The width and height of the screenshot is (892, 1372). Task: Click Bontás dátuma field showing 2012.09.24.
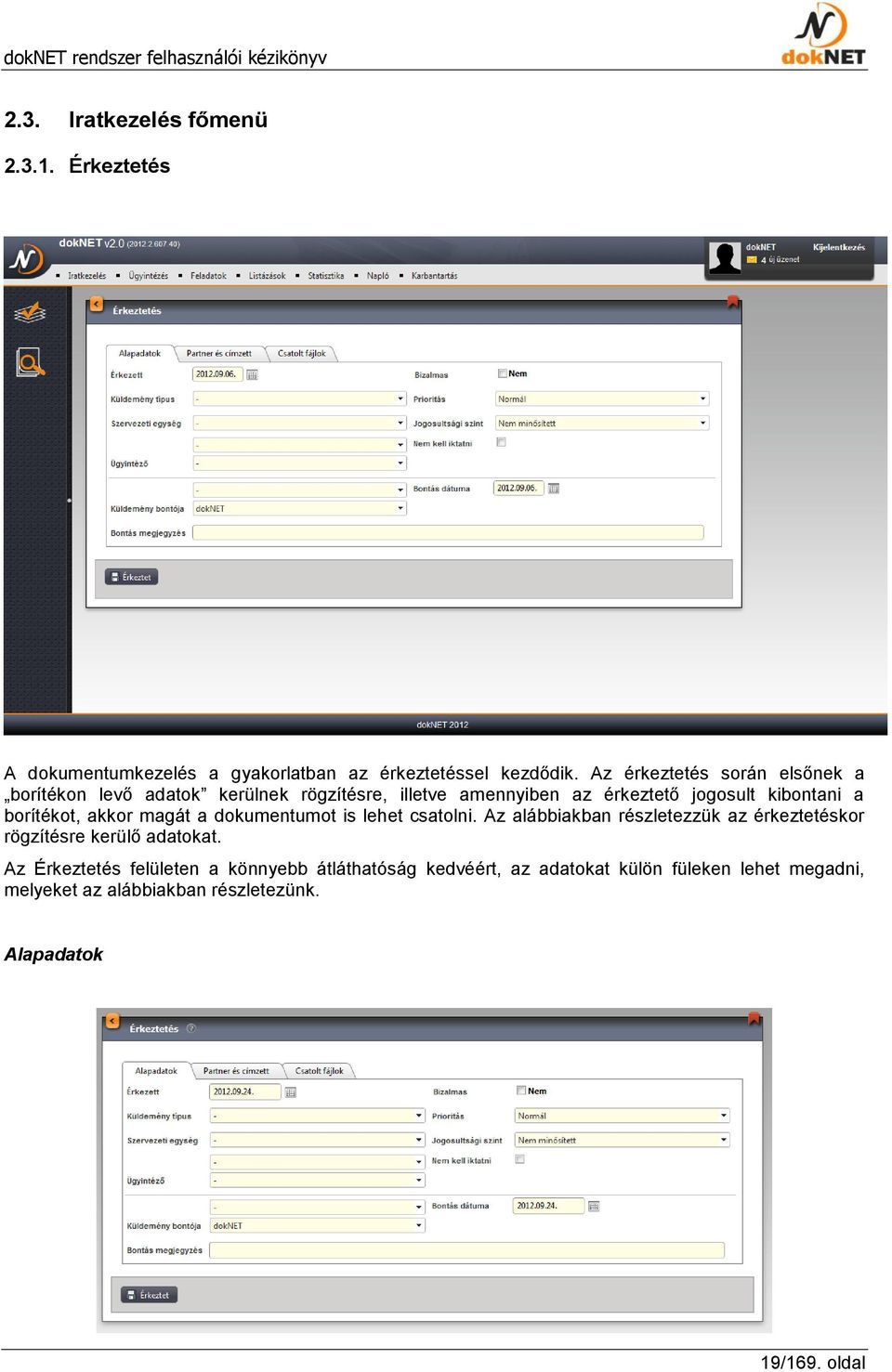pyautogui.click(x=548, y=1206)
